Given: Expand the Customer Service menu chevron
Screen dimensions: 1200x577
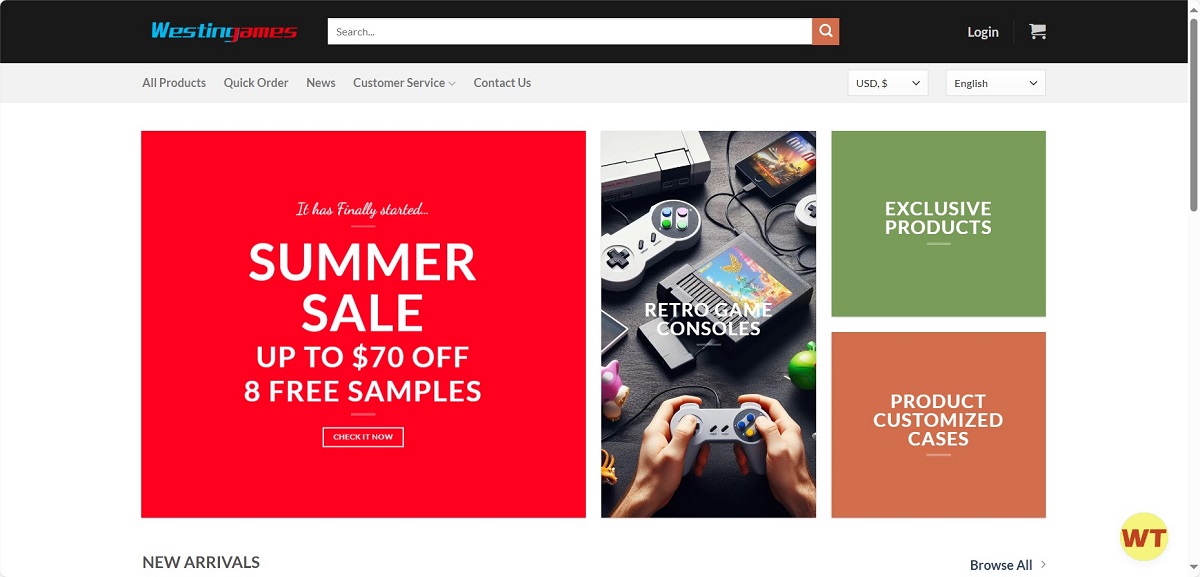Looking at the screenshot, I should [x=452, y=84].
